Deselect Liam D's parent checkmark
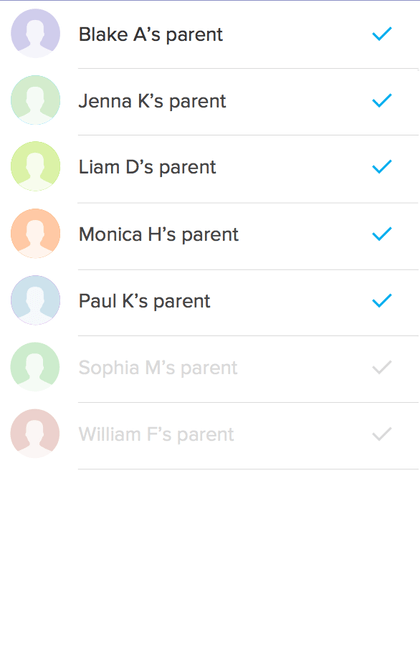 (382, 167)
